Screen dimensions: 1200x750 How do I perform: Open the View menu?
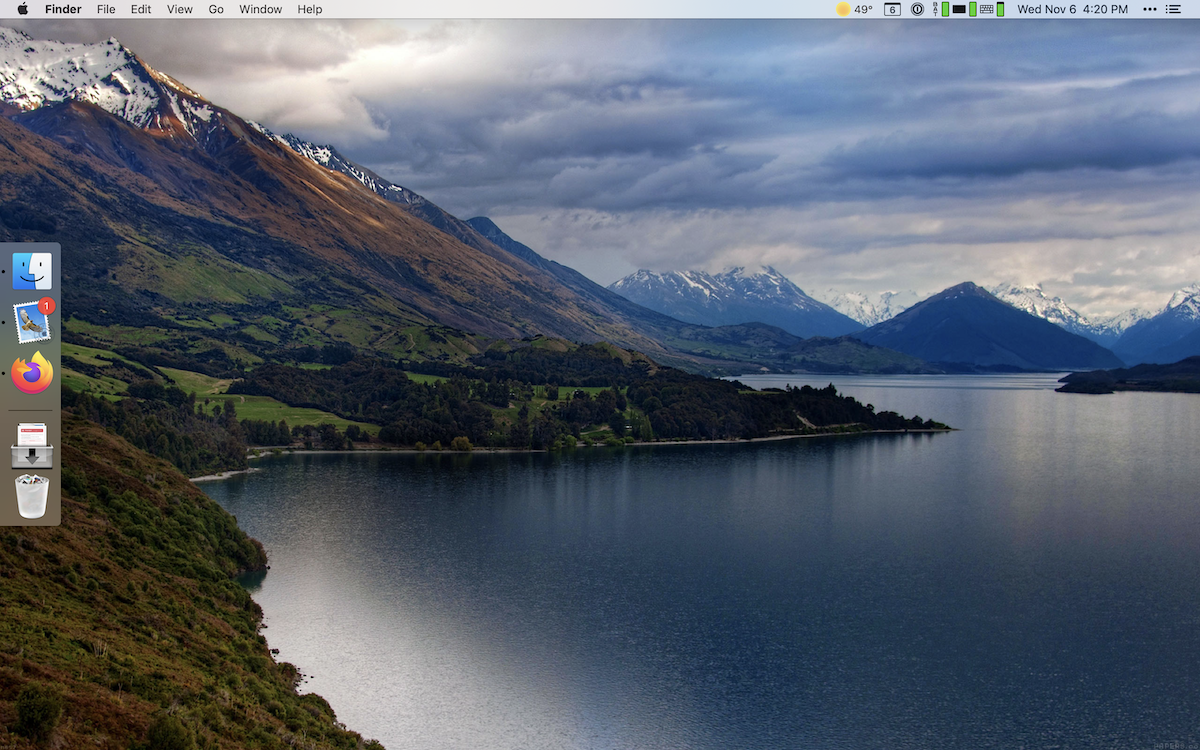click(x=180, y=9)
